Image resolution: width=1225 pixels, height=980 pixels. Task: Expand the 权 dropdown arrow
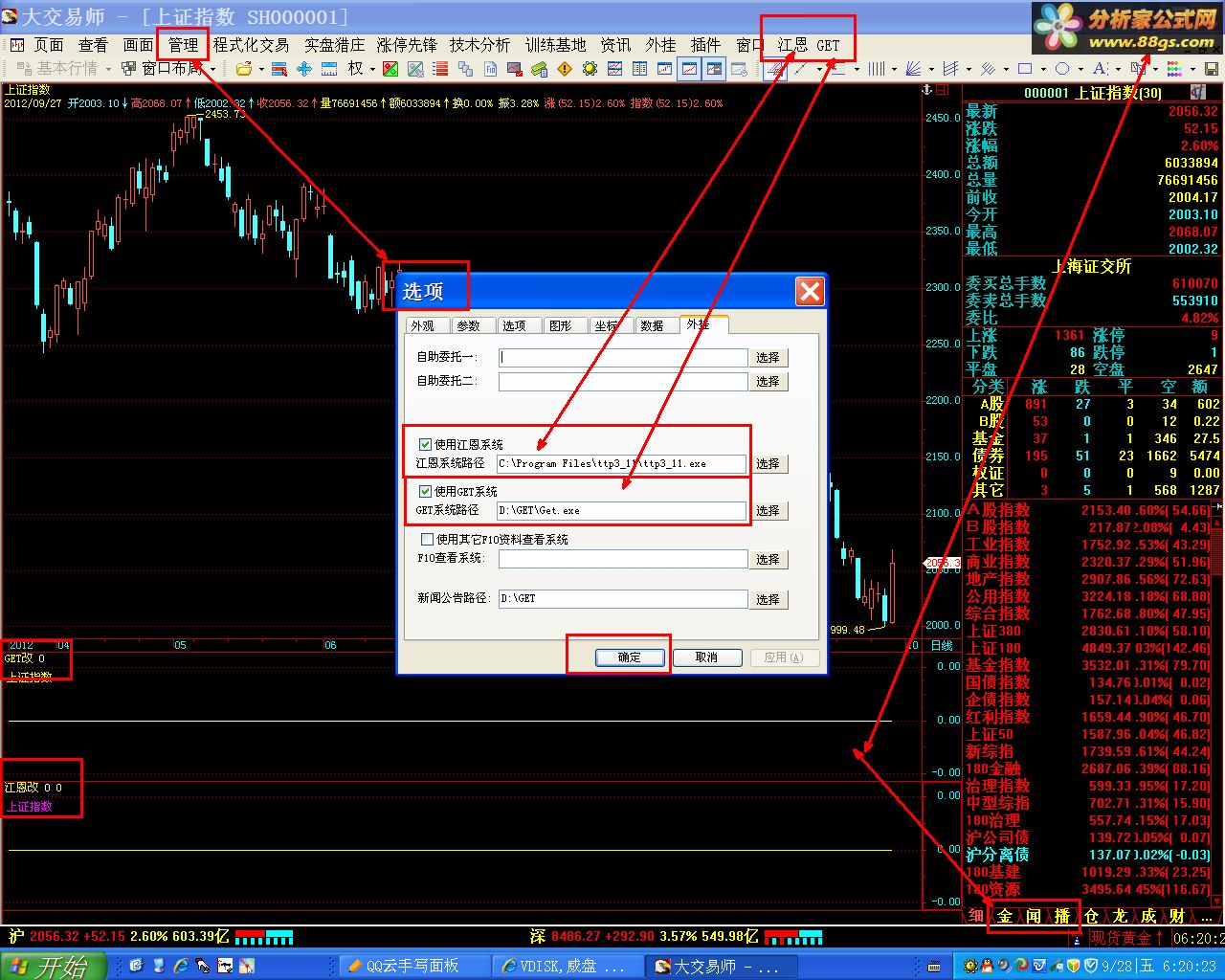click(372, 69)
